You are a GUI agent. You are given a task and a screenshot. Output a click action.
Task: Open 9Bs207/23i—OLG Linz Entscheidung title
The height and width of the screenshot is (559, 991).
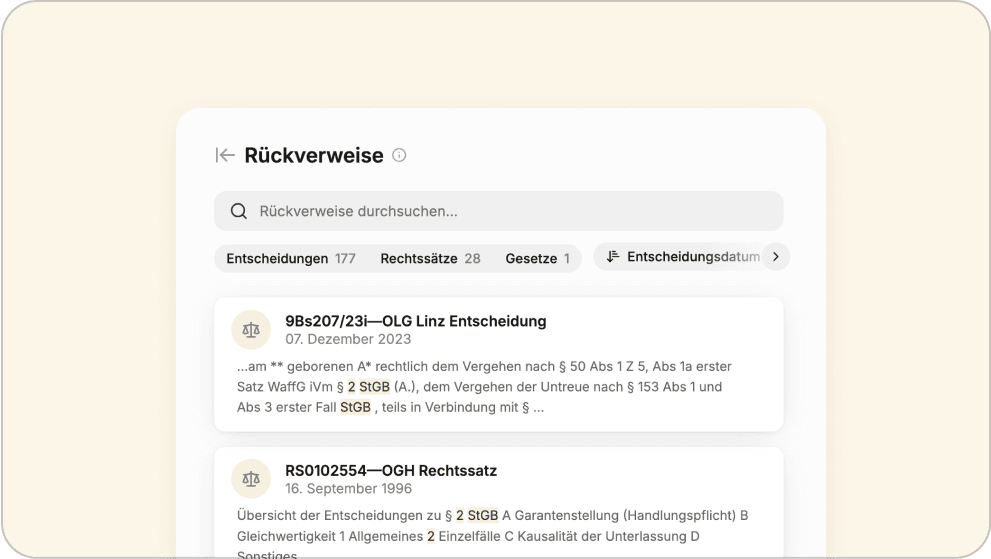pyautogui.click(x=415, y=321)
